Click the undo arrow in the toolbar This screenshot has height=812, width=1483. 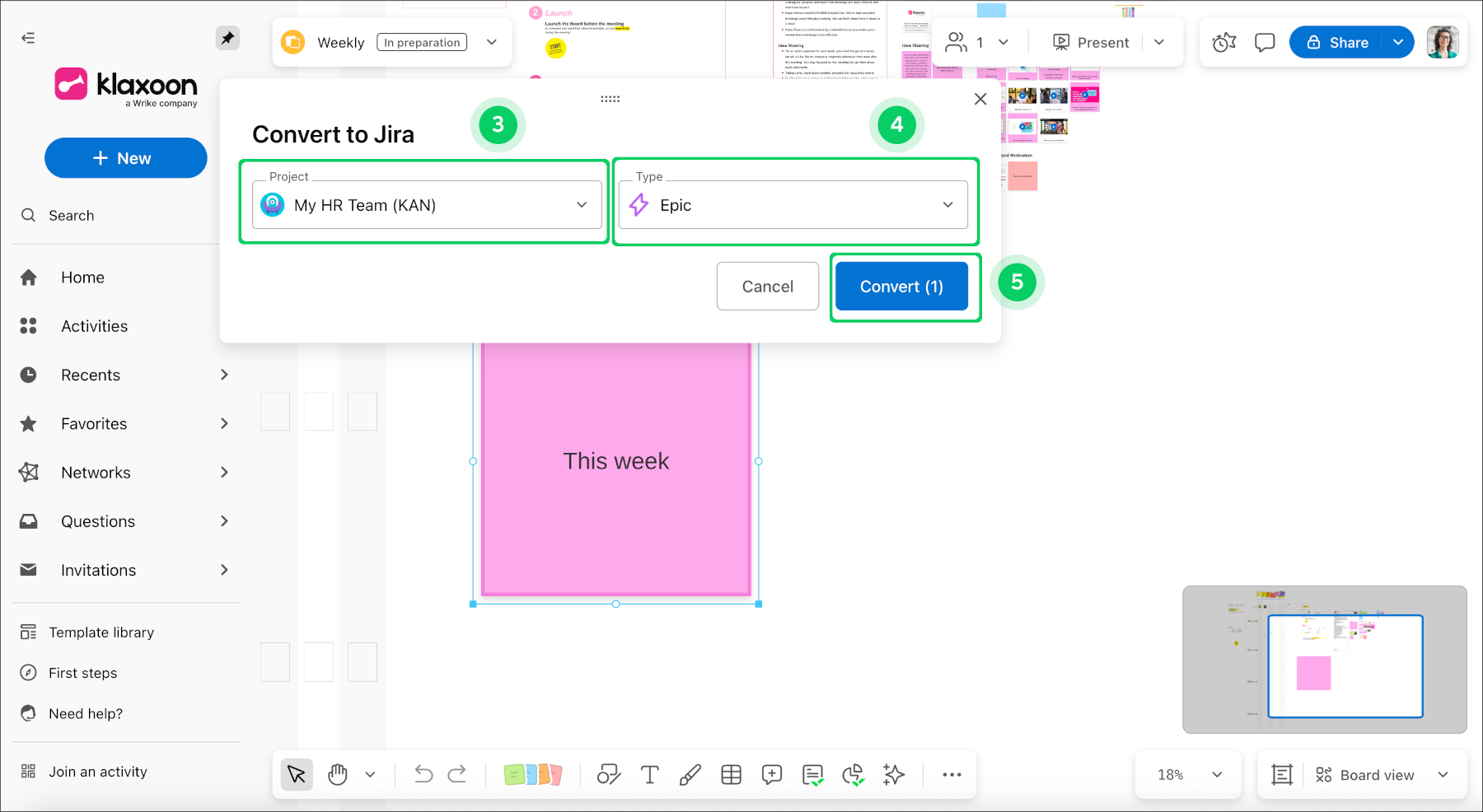[x=423, y=774]
